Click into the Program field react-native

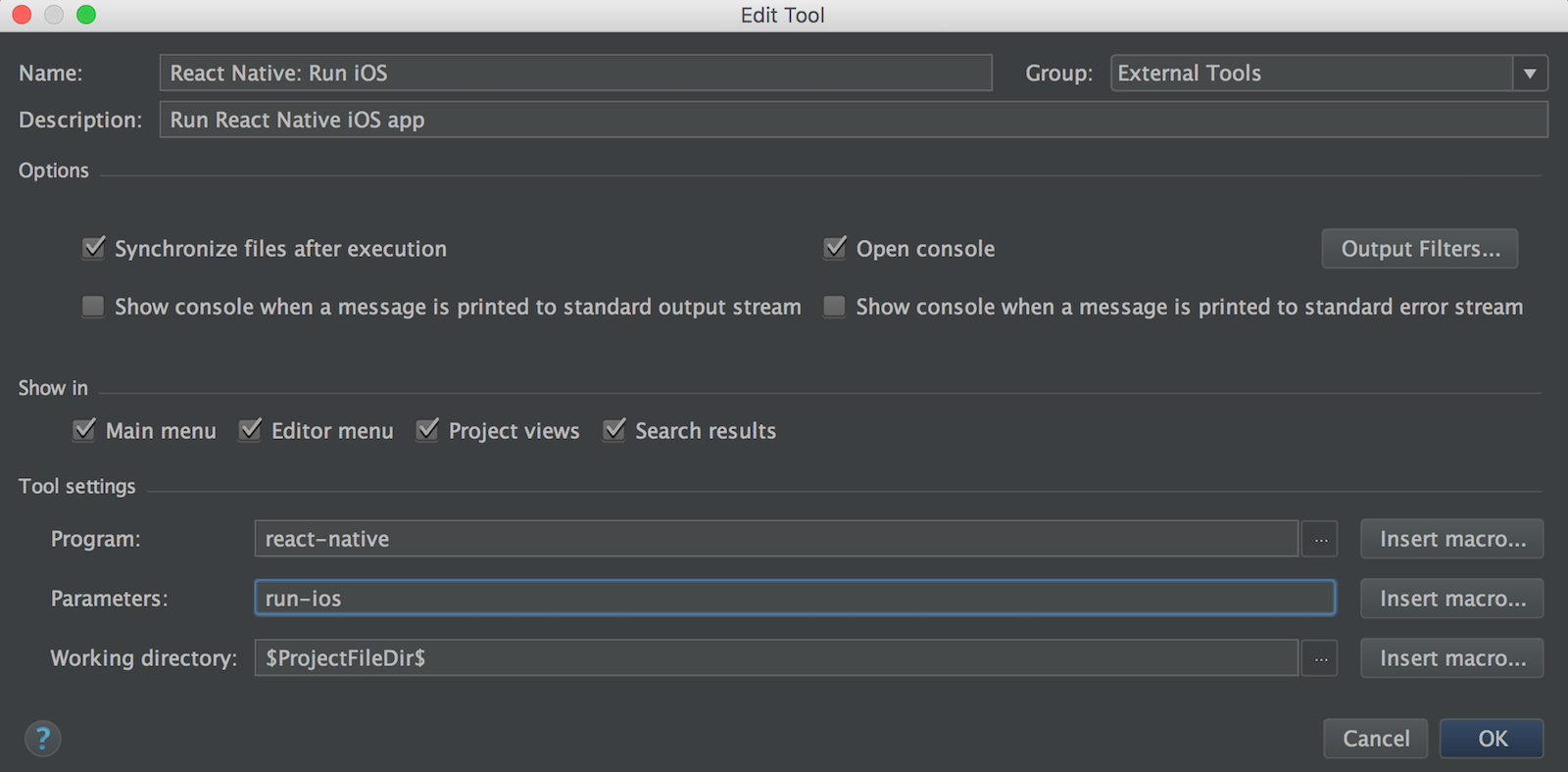(776, 539)
